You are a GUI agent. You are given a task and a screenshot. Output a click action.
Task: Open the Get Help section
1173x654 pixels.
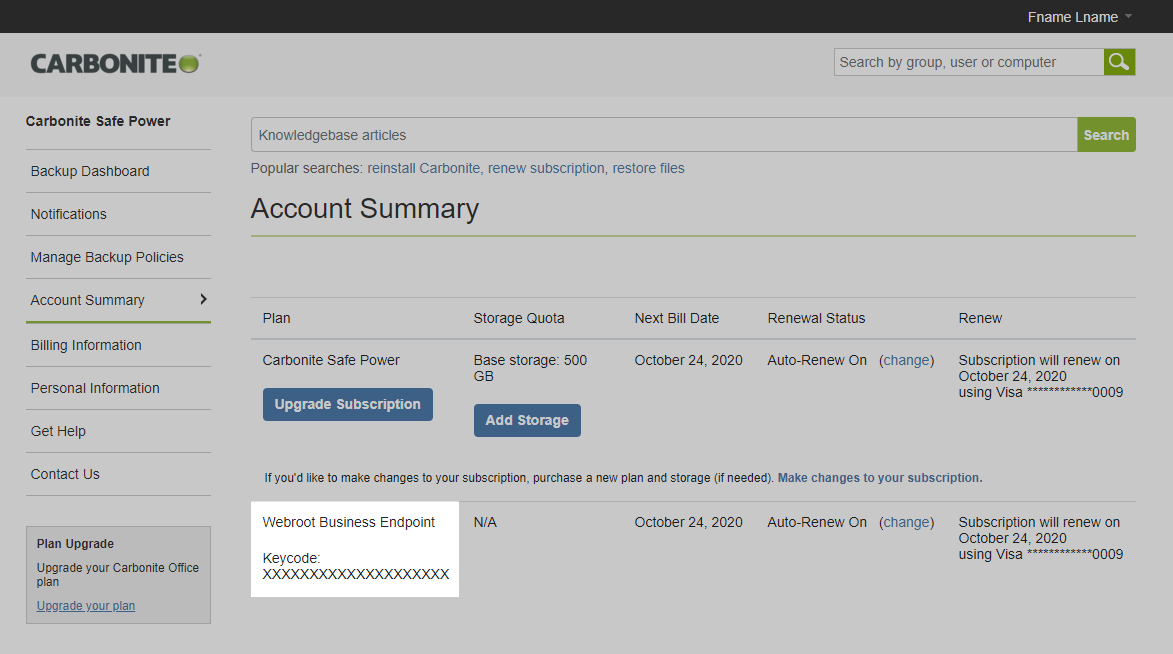click(56, 430)
